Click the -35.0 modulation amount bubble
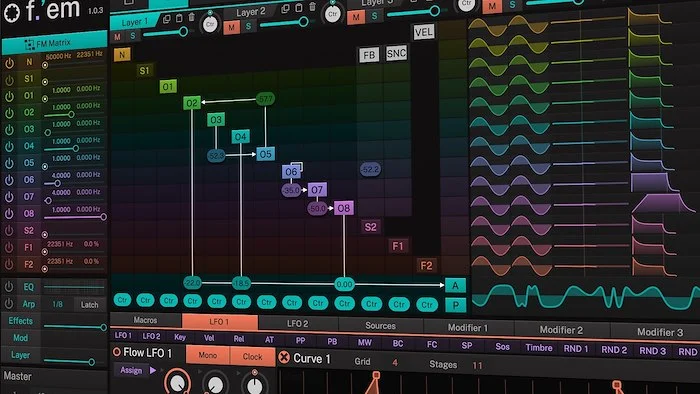 click(291, 190)
